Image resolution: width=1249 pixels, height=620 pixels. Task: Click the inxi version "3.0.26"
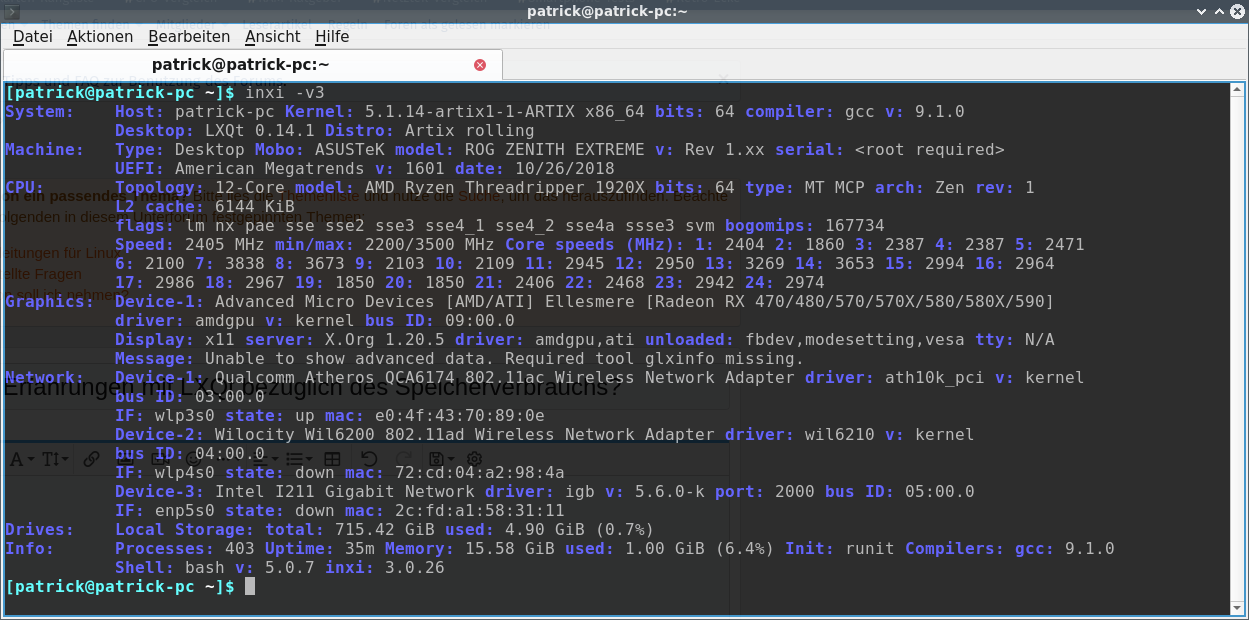click(415, 567)
